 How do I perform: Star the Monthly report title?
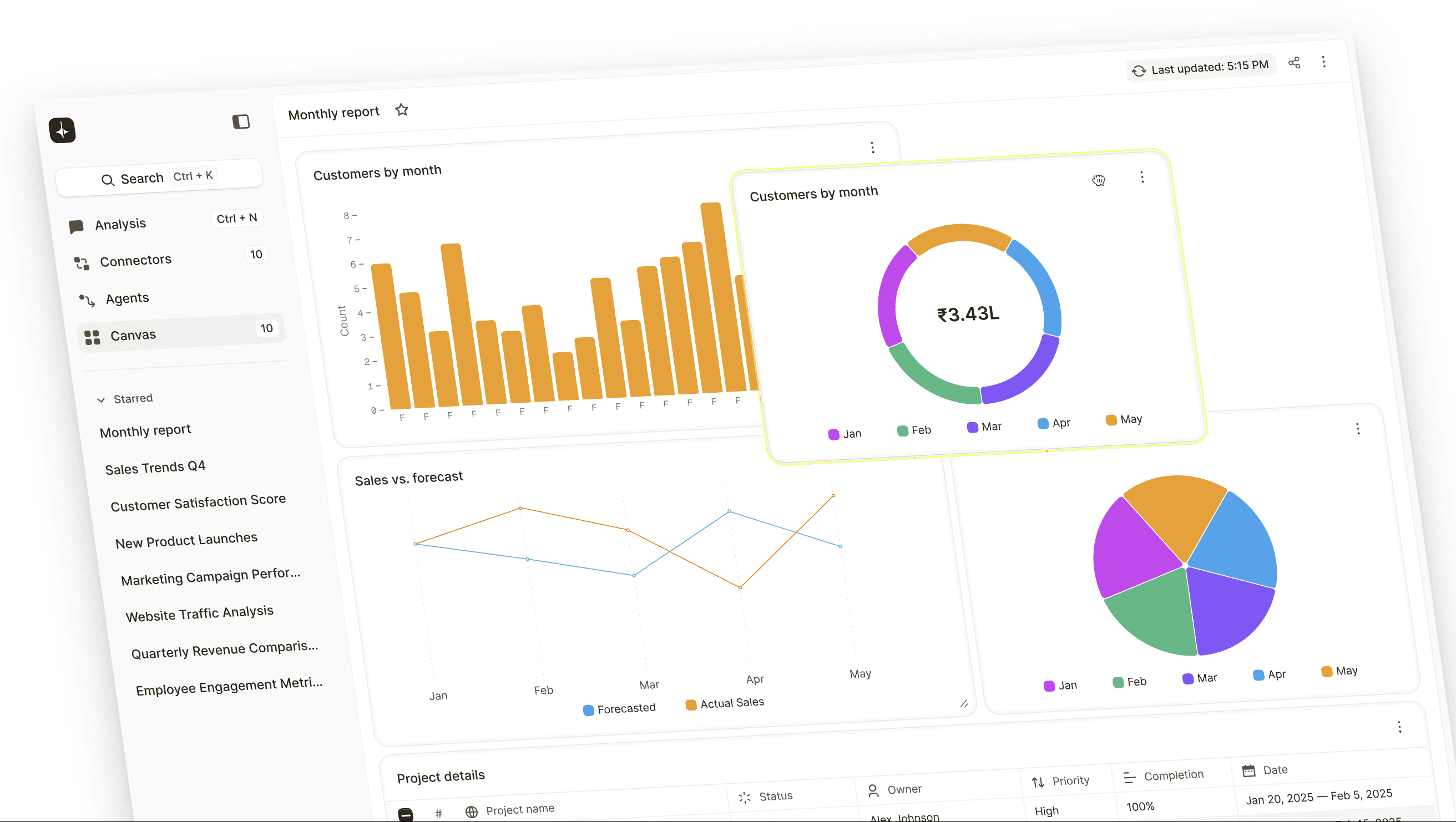pyautogui.click(x=401, y=110)
